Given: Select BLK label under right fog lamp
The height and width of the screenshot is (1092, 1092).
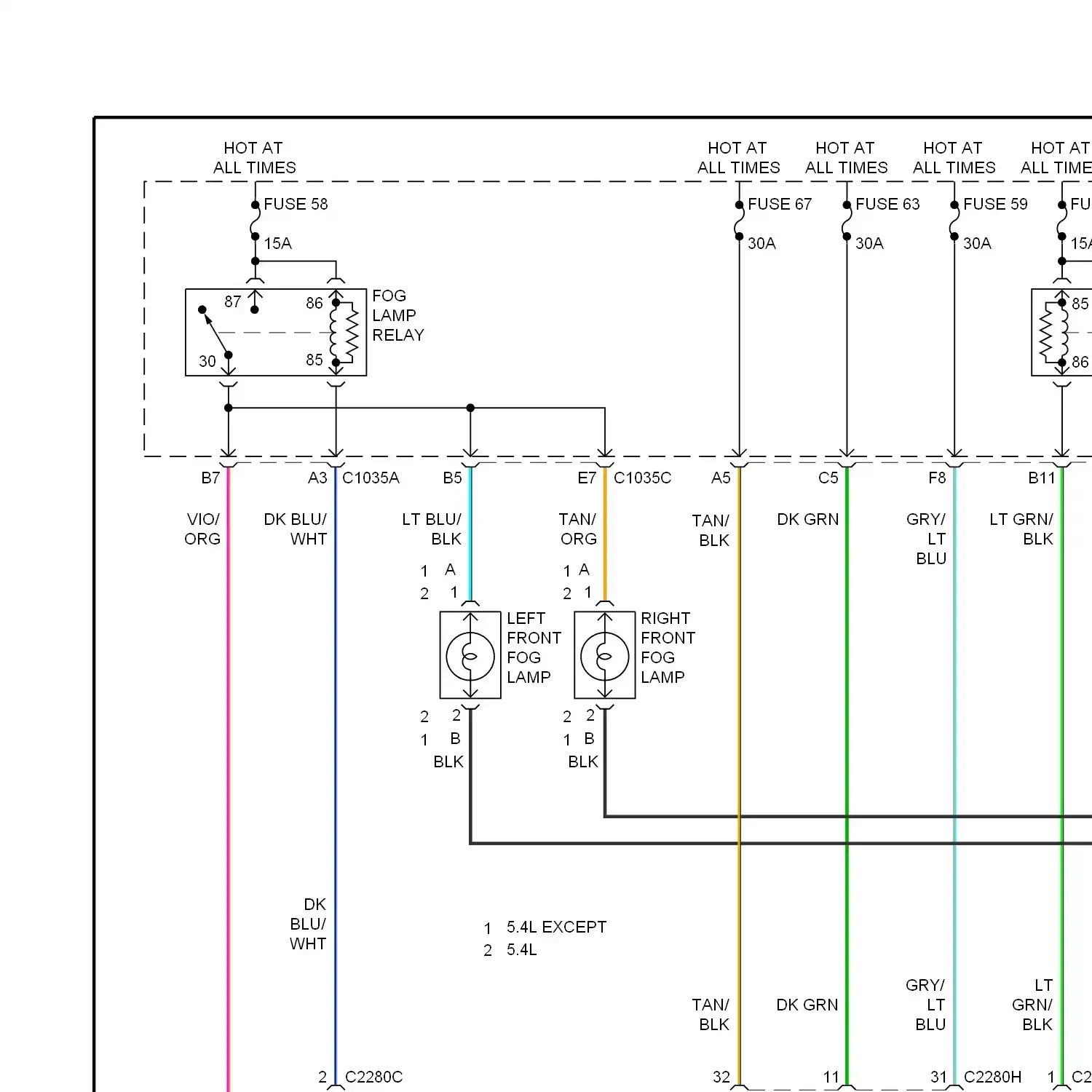Looking at the screenshot, I should point(583,761).
